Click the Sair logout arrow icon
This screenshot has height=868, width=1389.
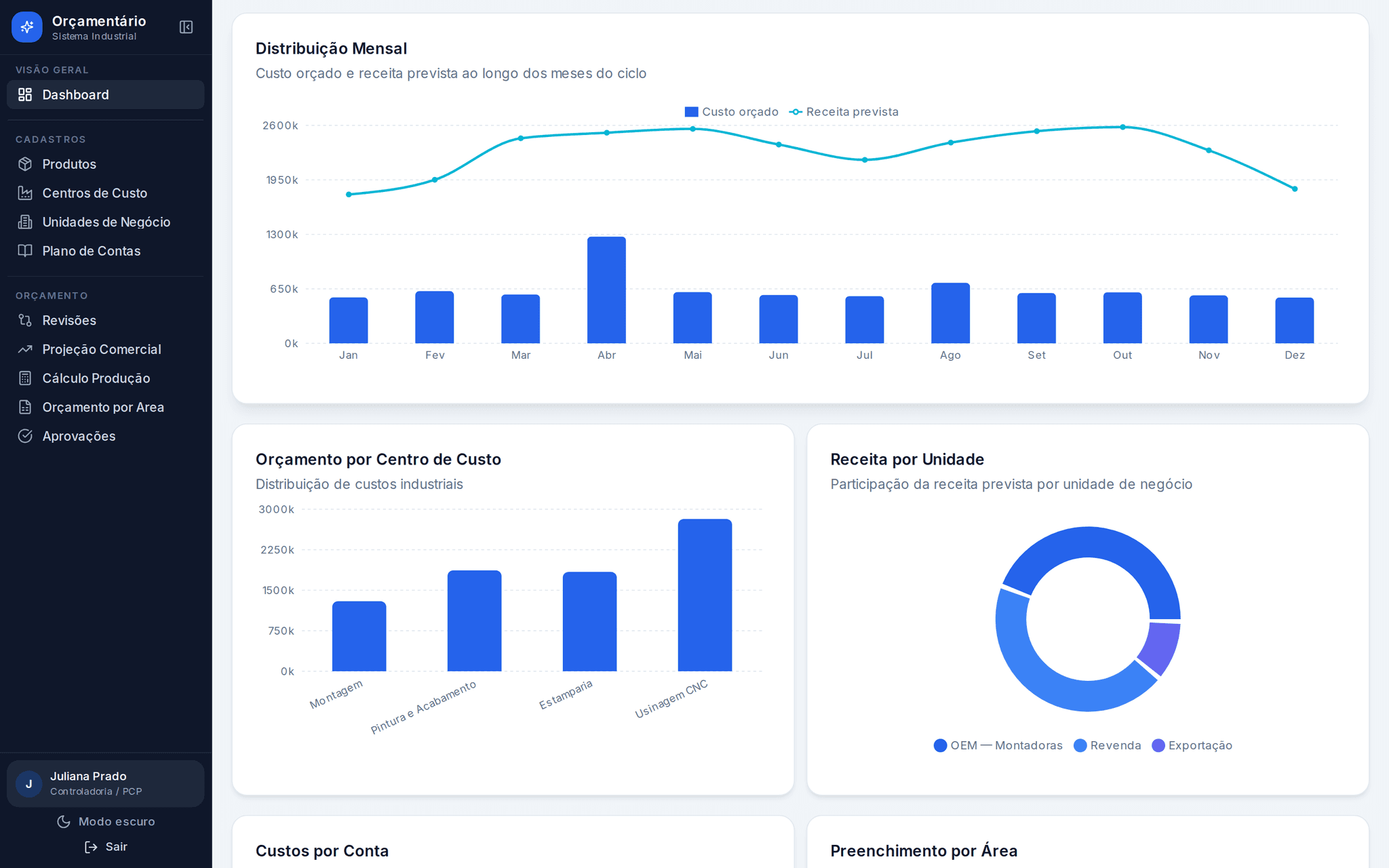(91, 847)
